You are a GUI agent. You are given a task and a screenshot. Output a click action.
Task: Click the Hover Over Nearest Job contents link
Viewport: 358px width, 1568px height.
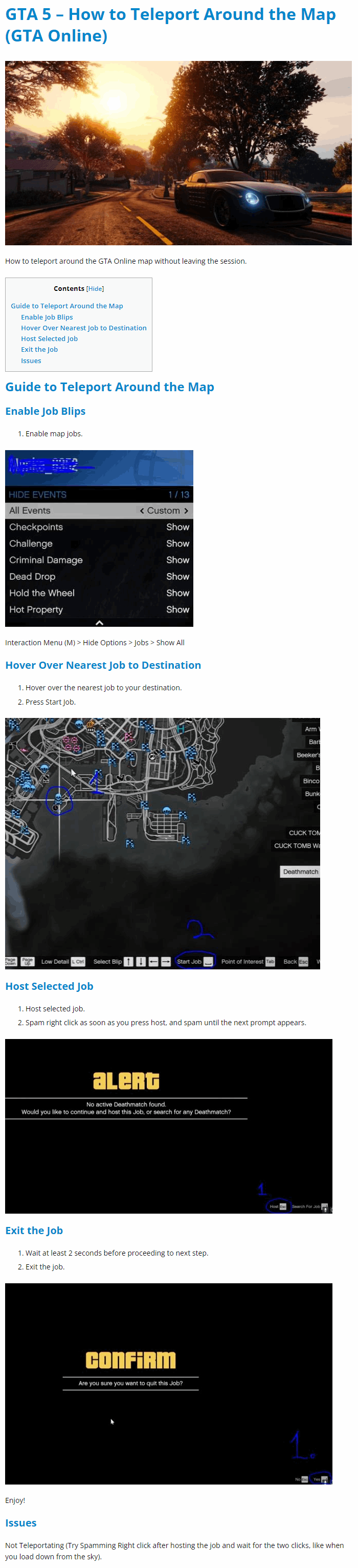[83, 328]
